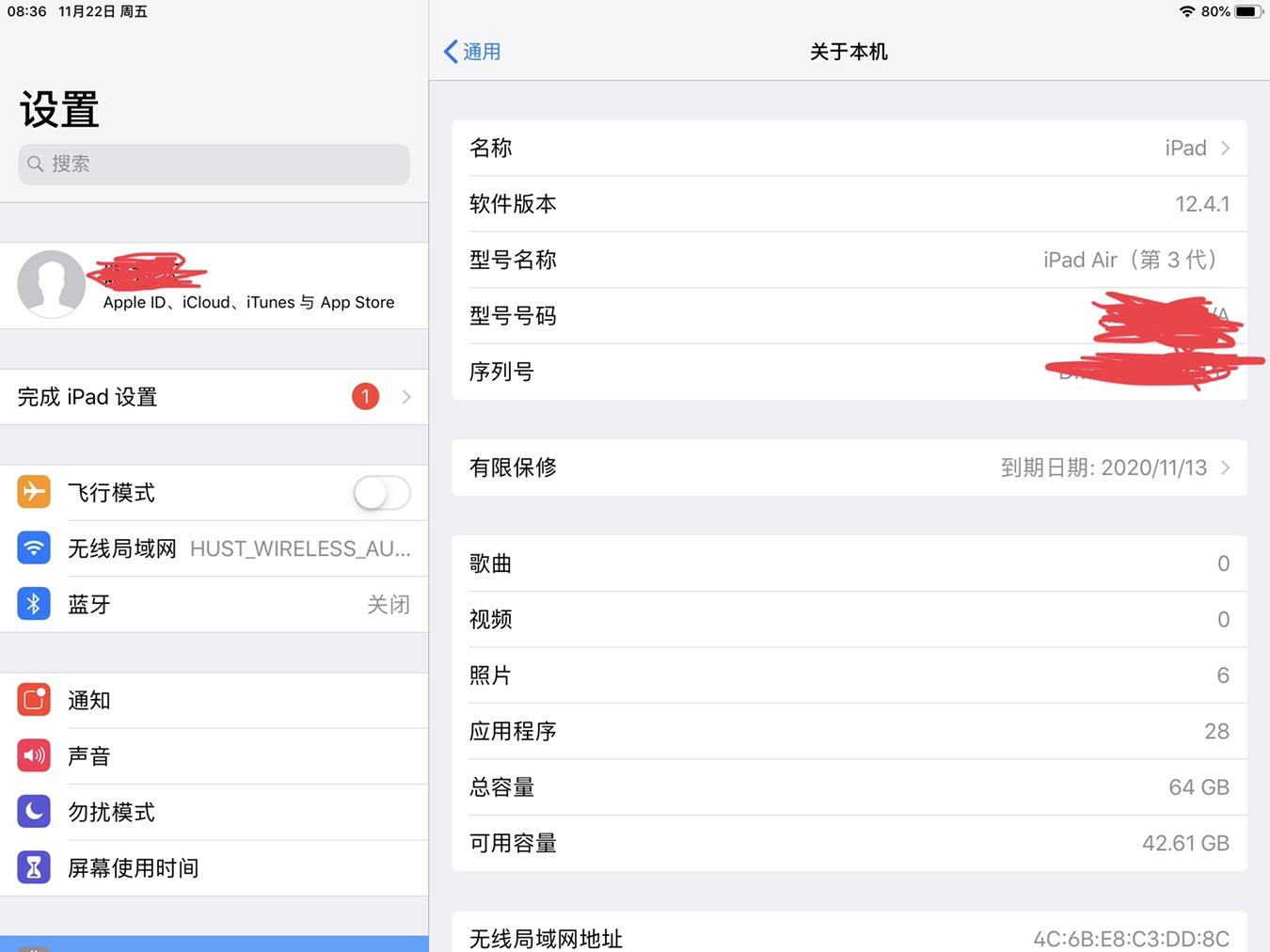This screenshot has width=1270, height=952.
Task: Click the 型号号码 row label
Action: (513, 316)
